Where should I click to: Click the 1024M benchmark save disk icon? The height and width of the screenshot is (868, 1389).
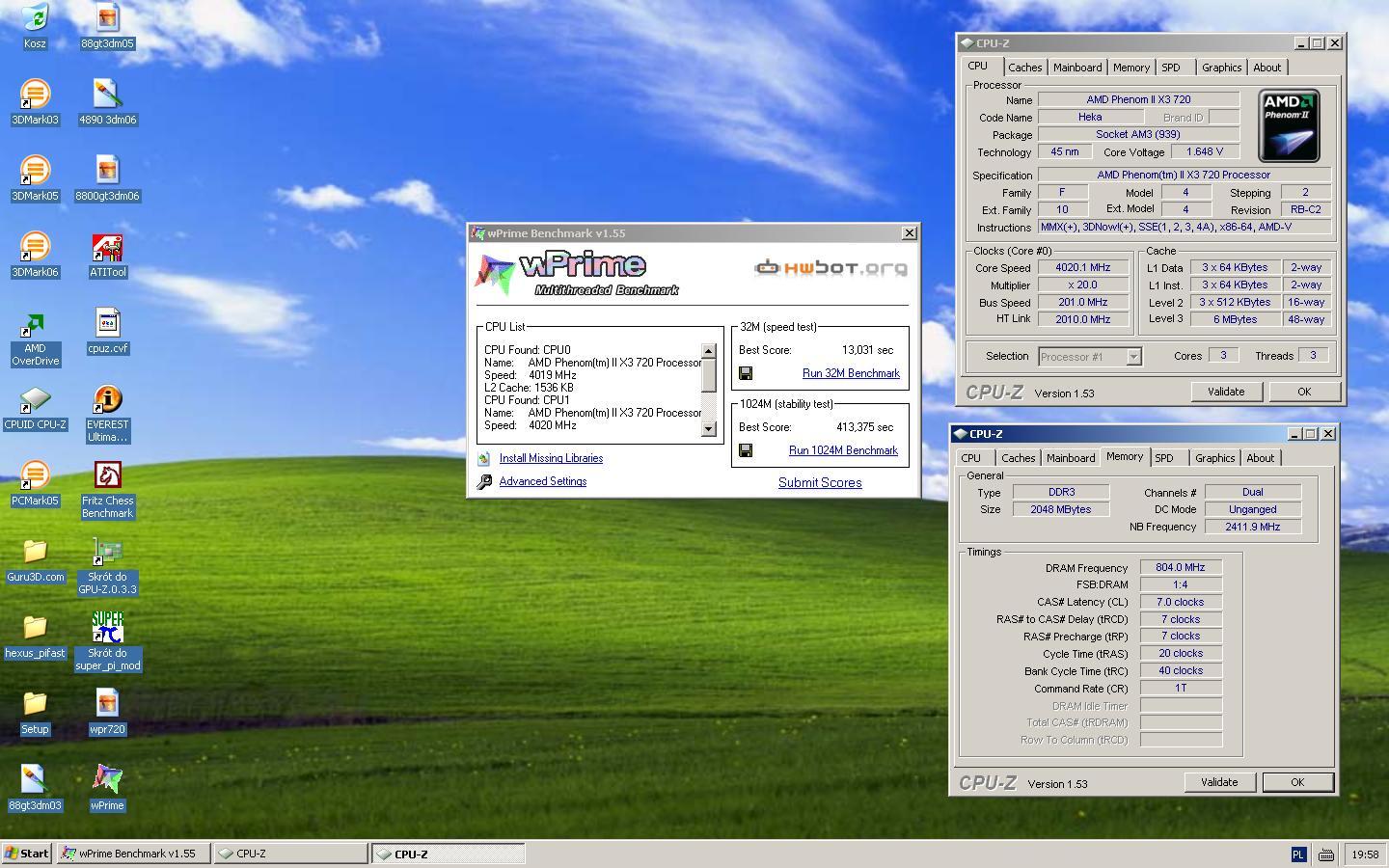coord(746,450)
